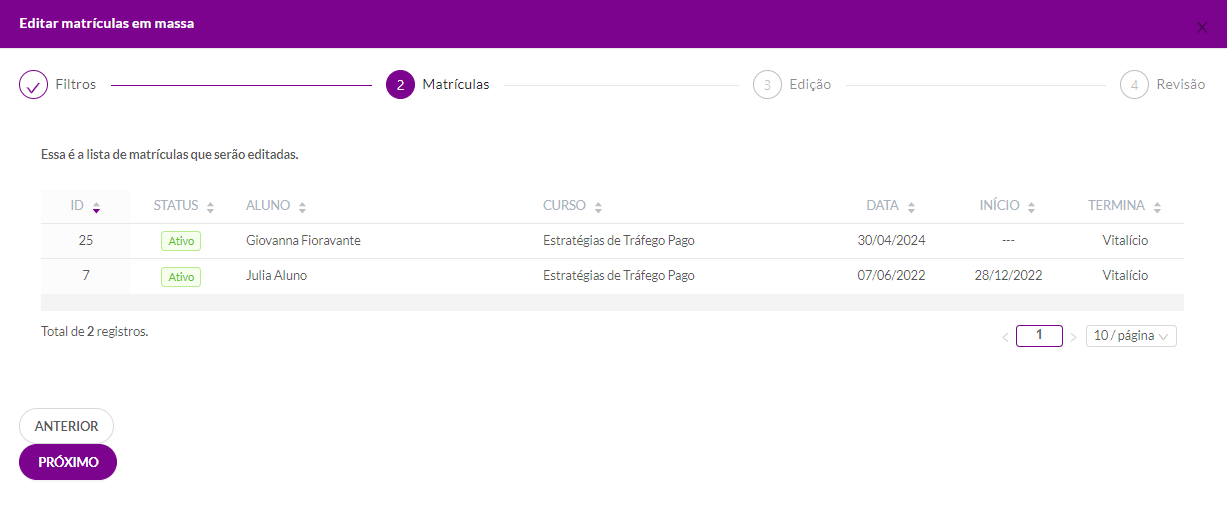Select the Filtros step label
The width and height of the screenshot is (1227, 516).
[76, 85]
